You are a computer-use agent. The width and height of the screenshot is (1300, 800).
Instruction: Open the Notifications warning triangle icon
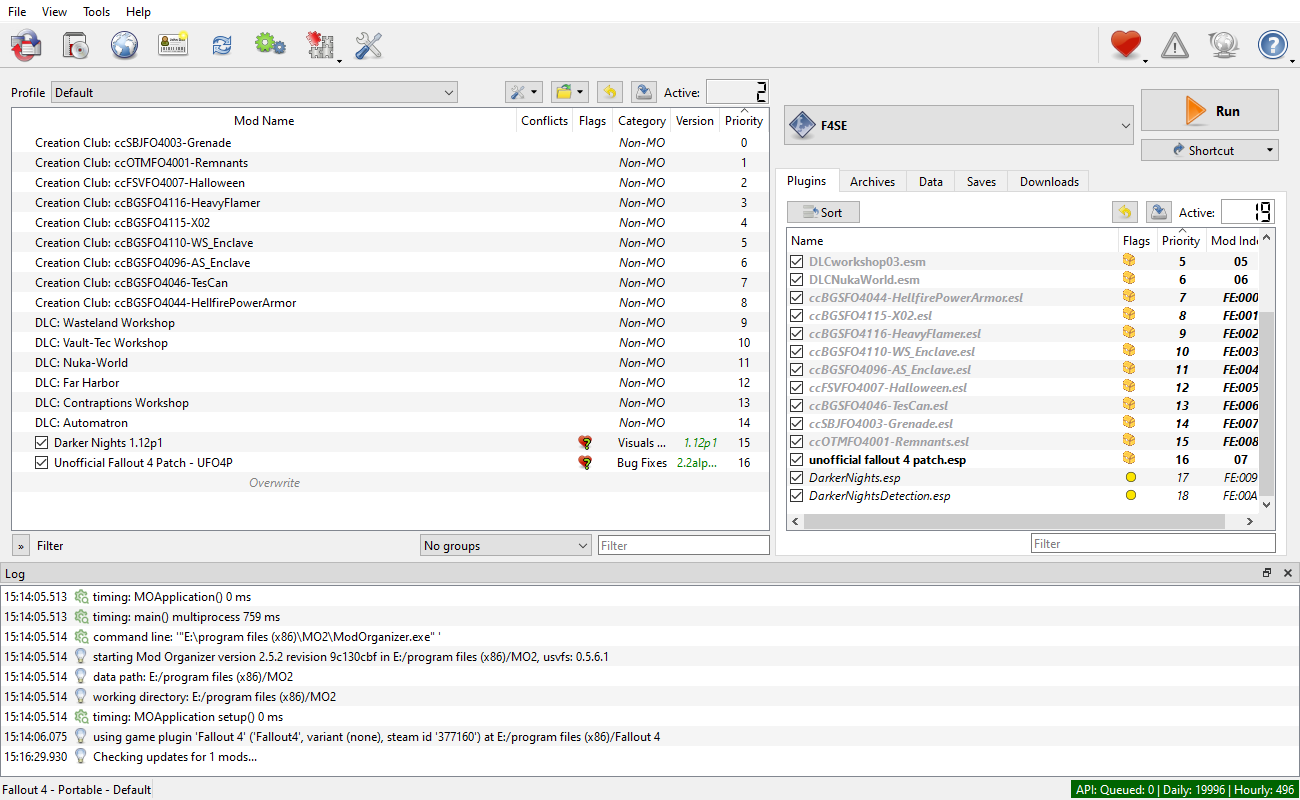pyautogui.click(x=1175, y=45)
